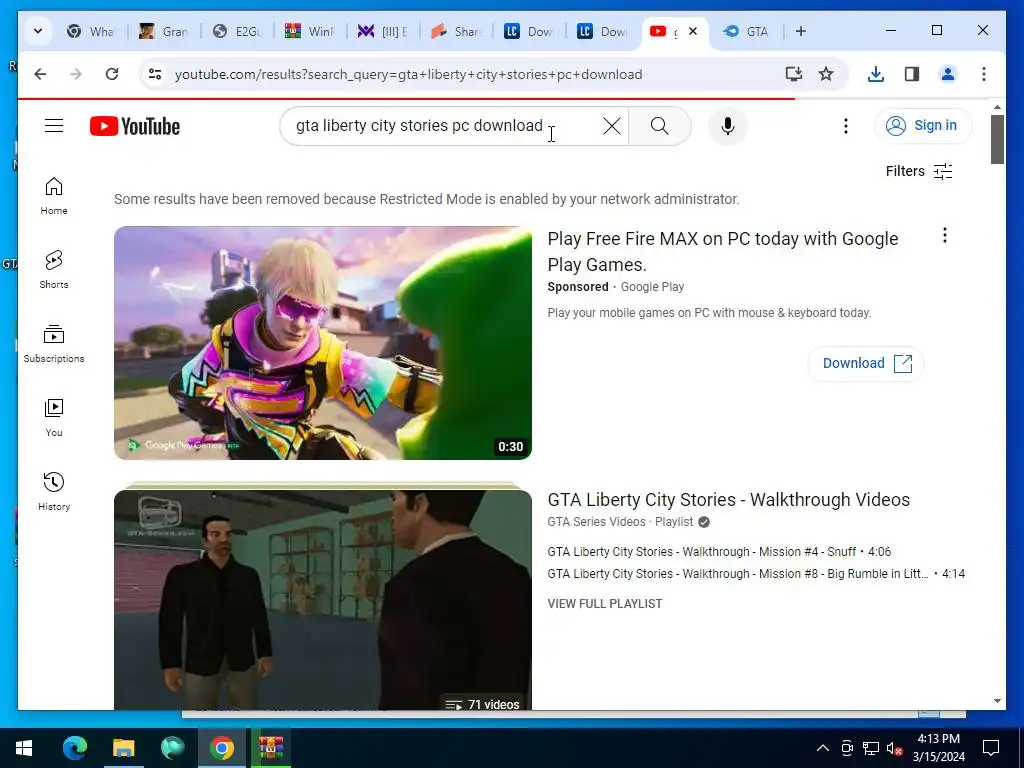Expand the tab search dropdown

[38, 31]
